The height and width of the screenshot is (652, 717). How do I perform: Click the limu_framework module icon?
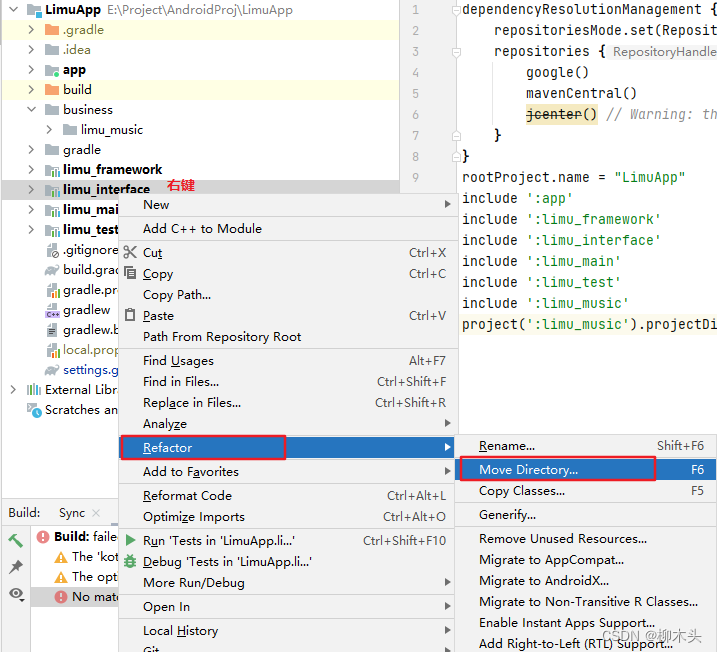(x=52, y=170)
